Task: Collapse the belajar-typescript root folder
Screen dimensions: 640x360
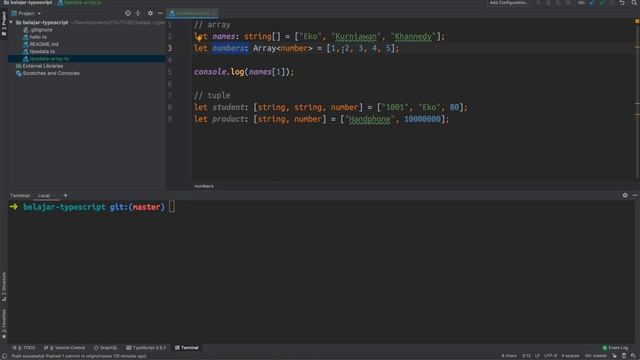Action: tap(11, 22)
